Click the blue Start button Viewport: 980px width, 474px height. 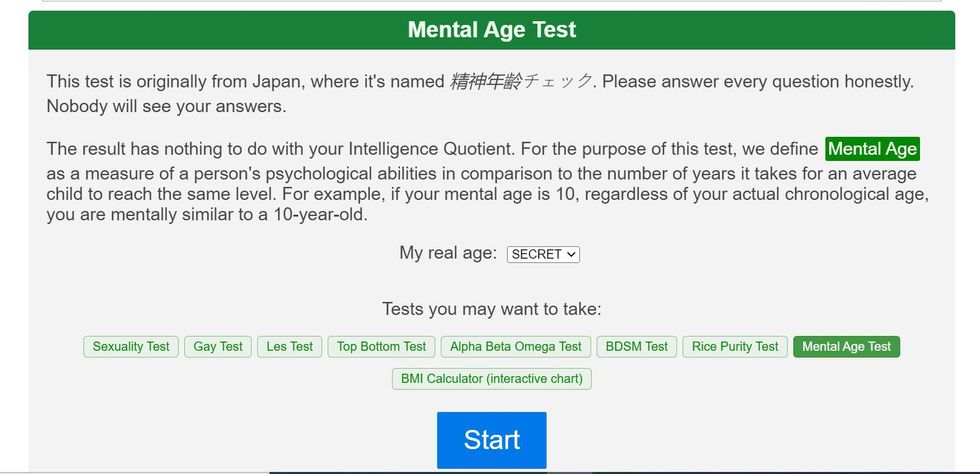tap(491, 440)
